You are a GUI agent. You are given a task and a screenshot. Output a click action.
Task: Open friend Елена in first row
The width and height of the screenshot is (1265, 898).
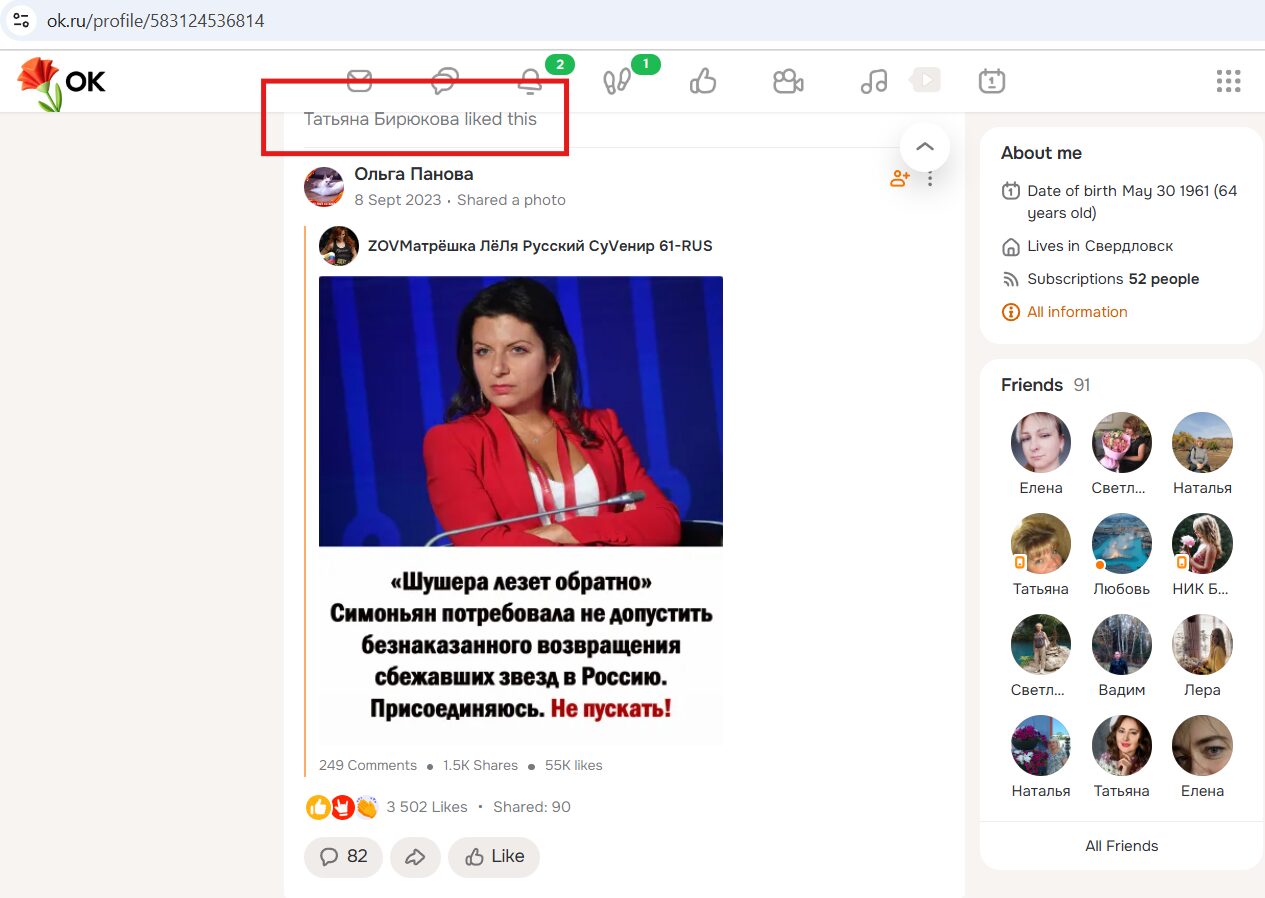pos(1041,442)
